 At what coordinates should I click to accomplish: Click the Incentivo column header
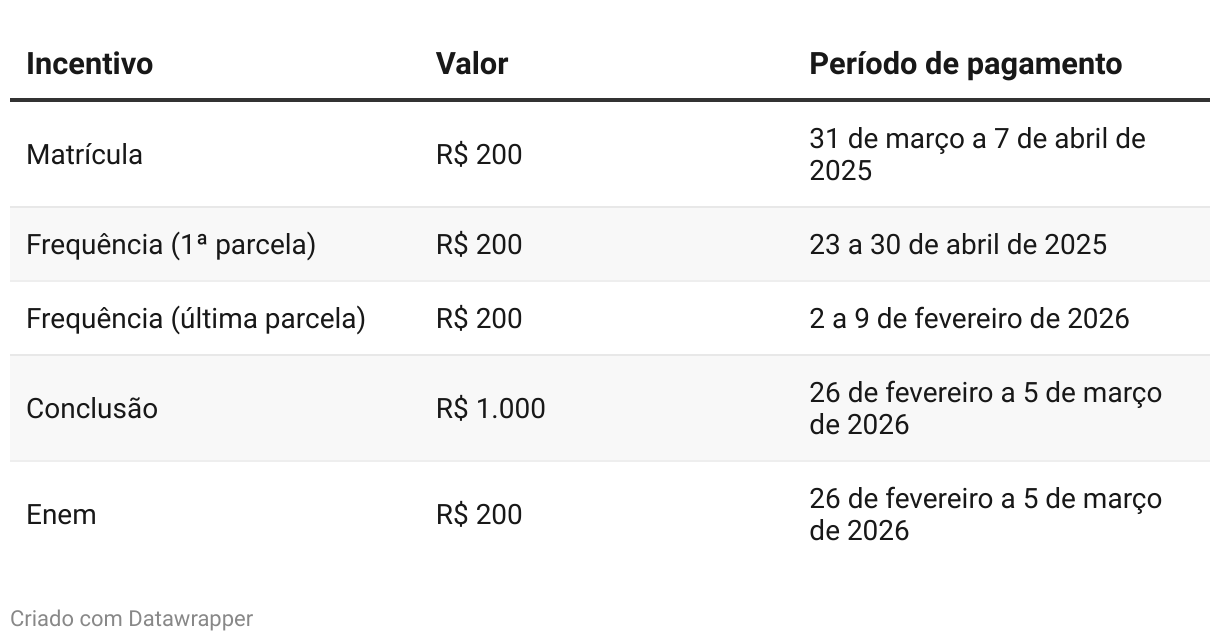point(89,64)
